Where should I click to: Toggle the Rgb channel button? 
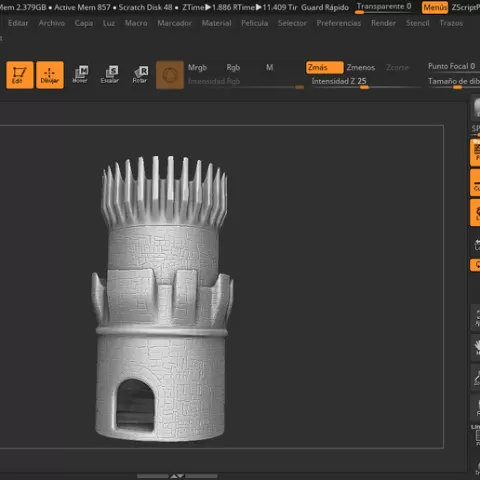233,67
